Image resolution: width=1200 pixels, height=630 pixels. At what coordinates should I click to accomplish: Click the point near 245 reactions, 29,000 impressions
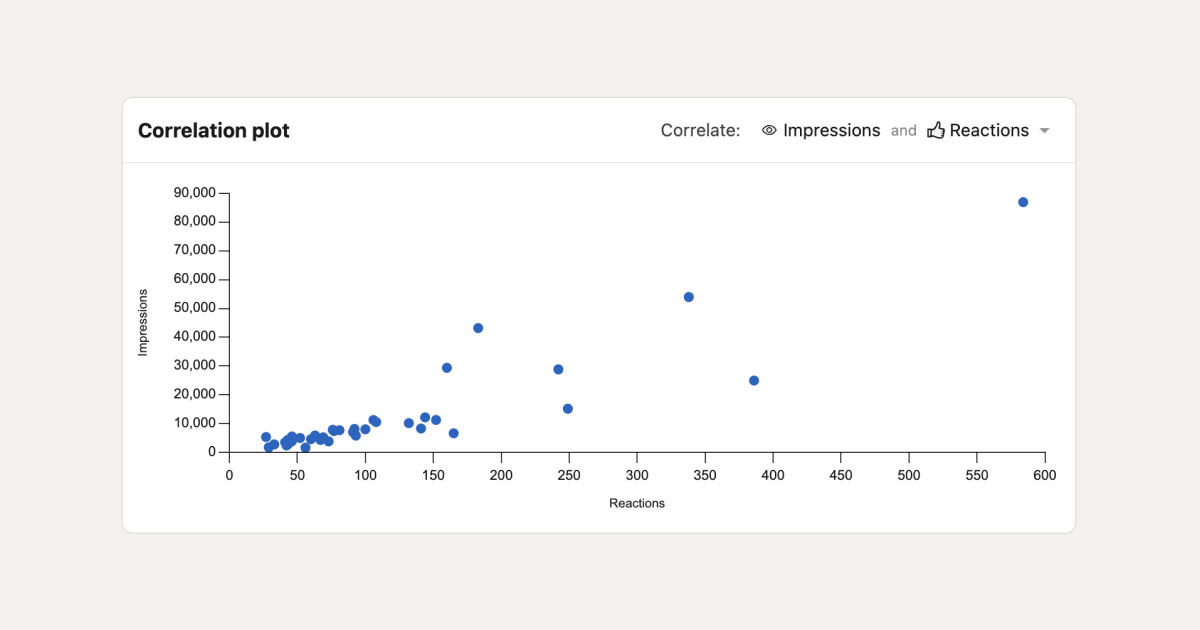click(558, 369)
